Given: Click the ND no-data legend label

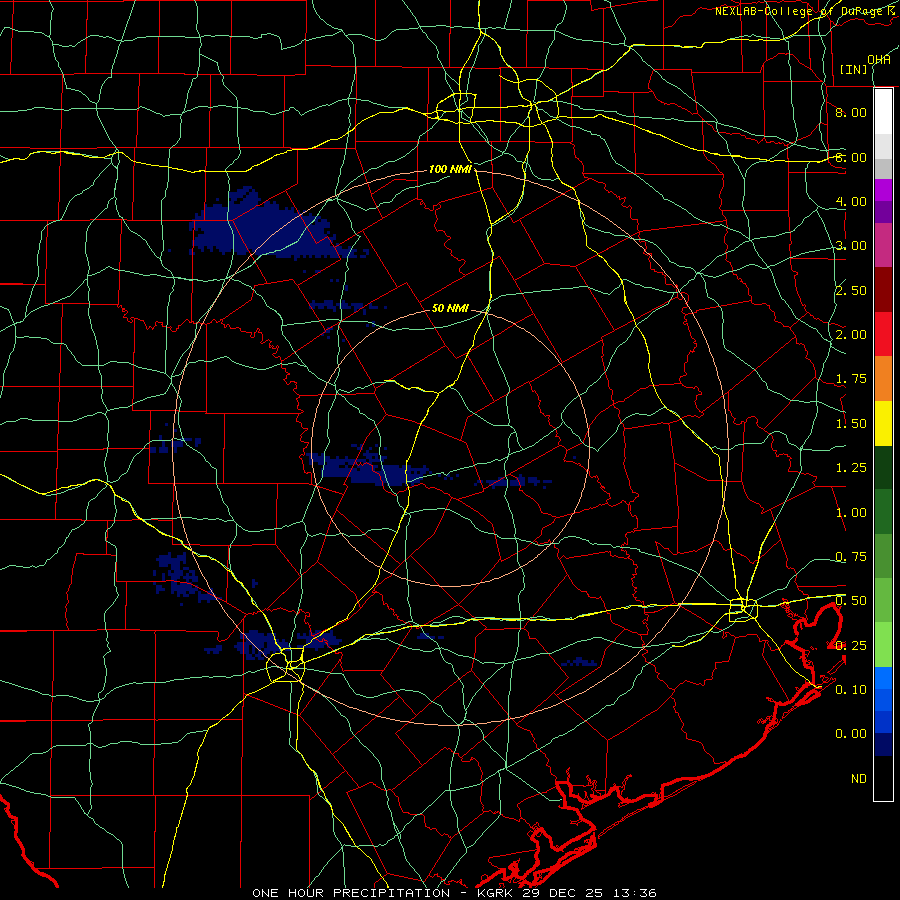Looking at the screenshot, I should coord(859,779).
